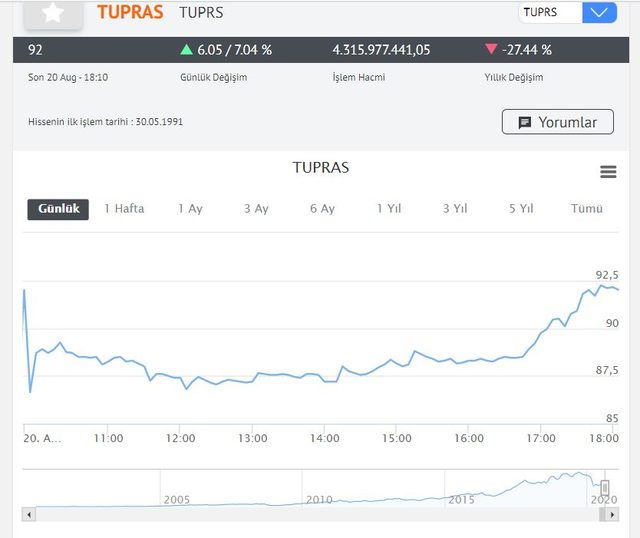Click the 12:00 x-axis label
This screenshot has height=538, width=640.
(x=180, y=438)
